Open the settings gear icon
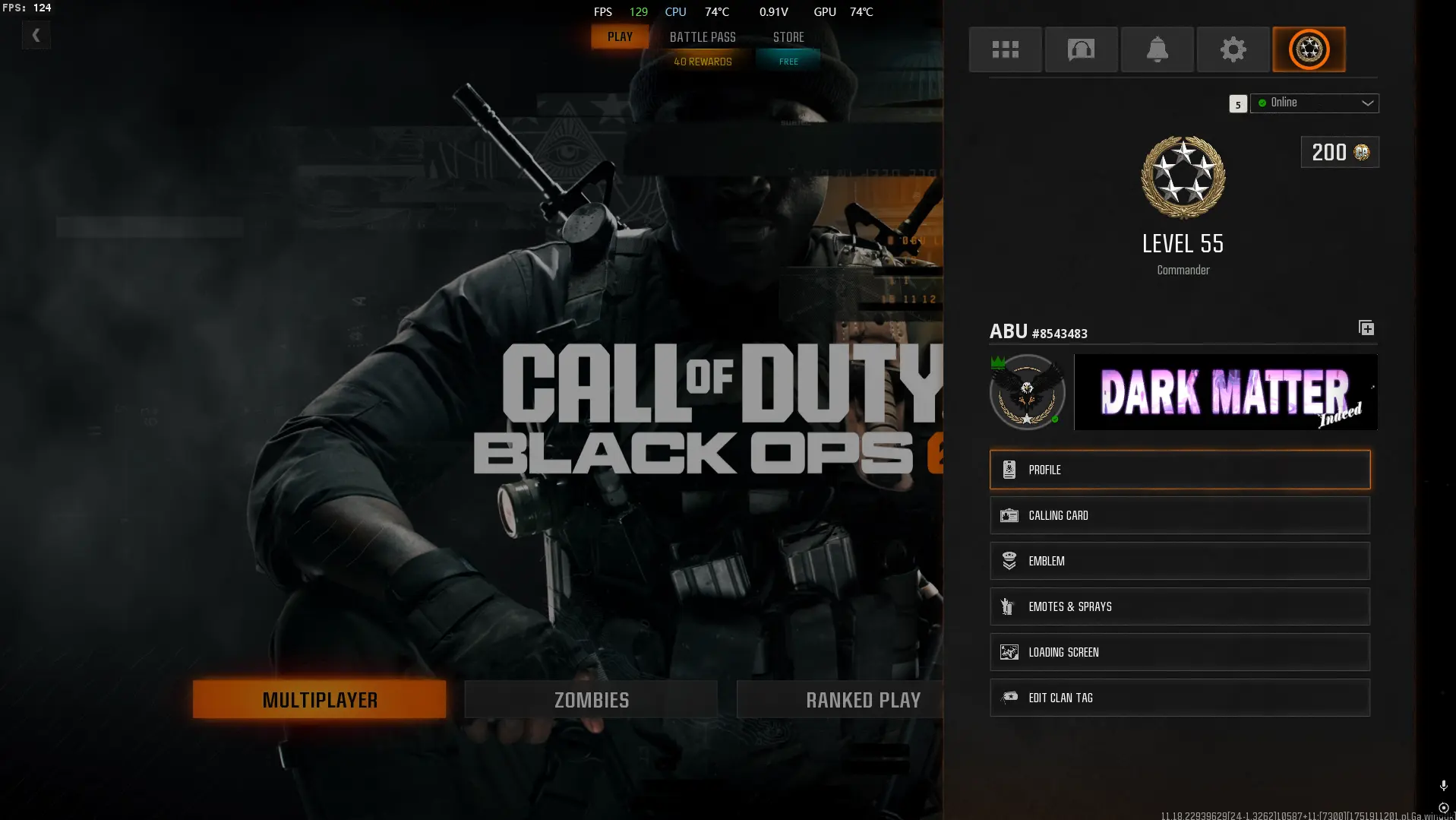 [x=1233, y=49]
